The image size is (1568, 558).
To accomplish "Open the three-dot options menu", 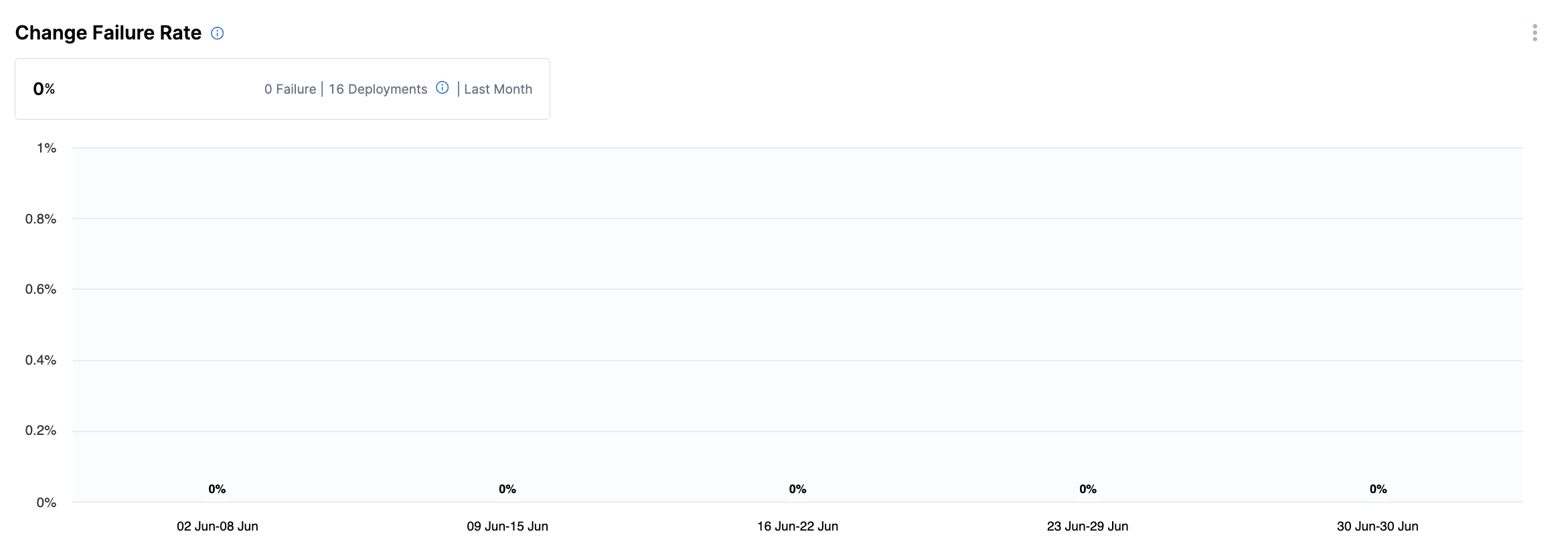I will click(x=1535, y=33).
